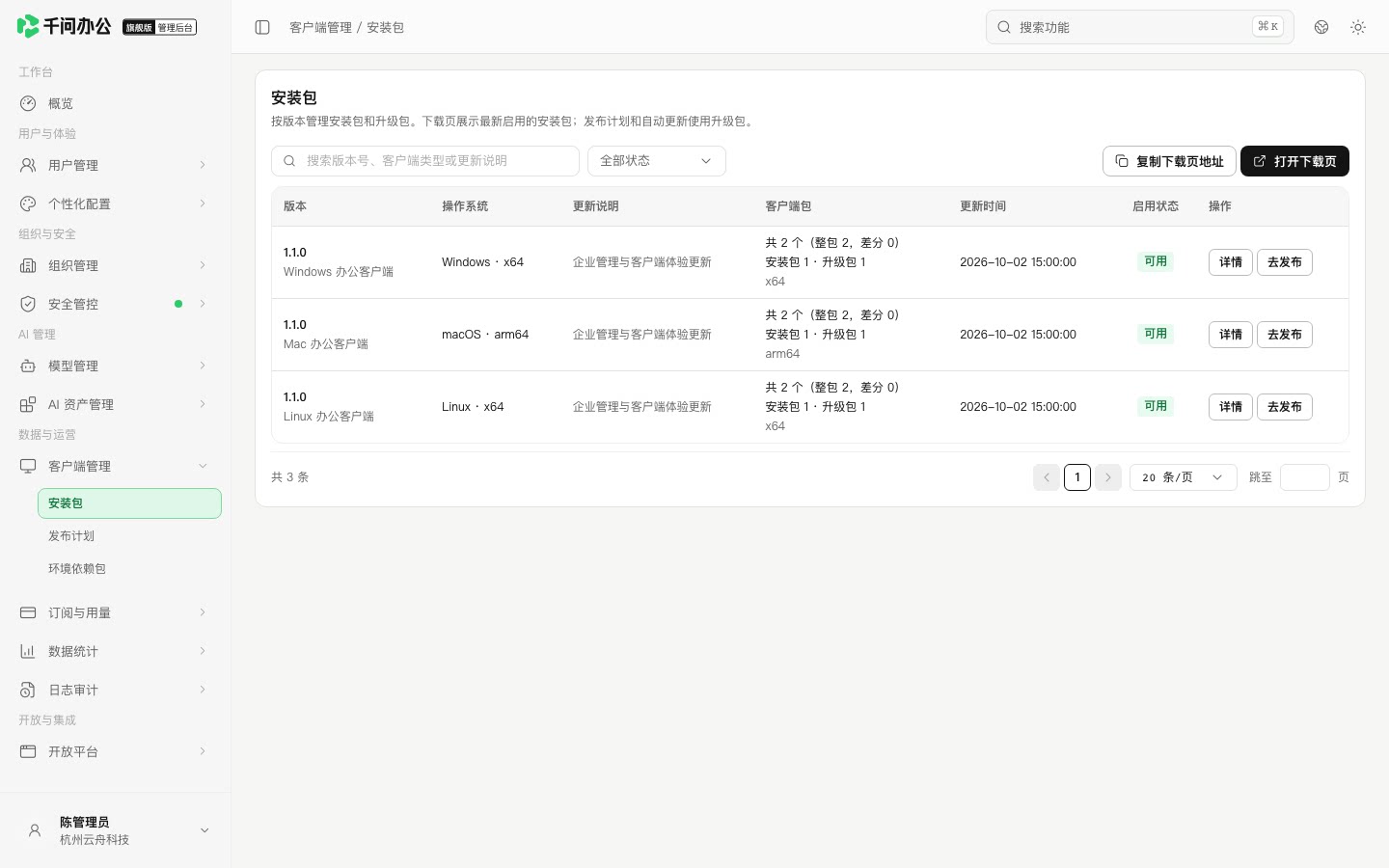
Task: Click the search icon in version filter field
Action: point(289,161)
